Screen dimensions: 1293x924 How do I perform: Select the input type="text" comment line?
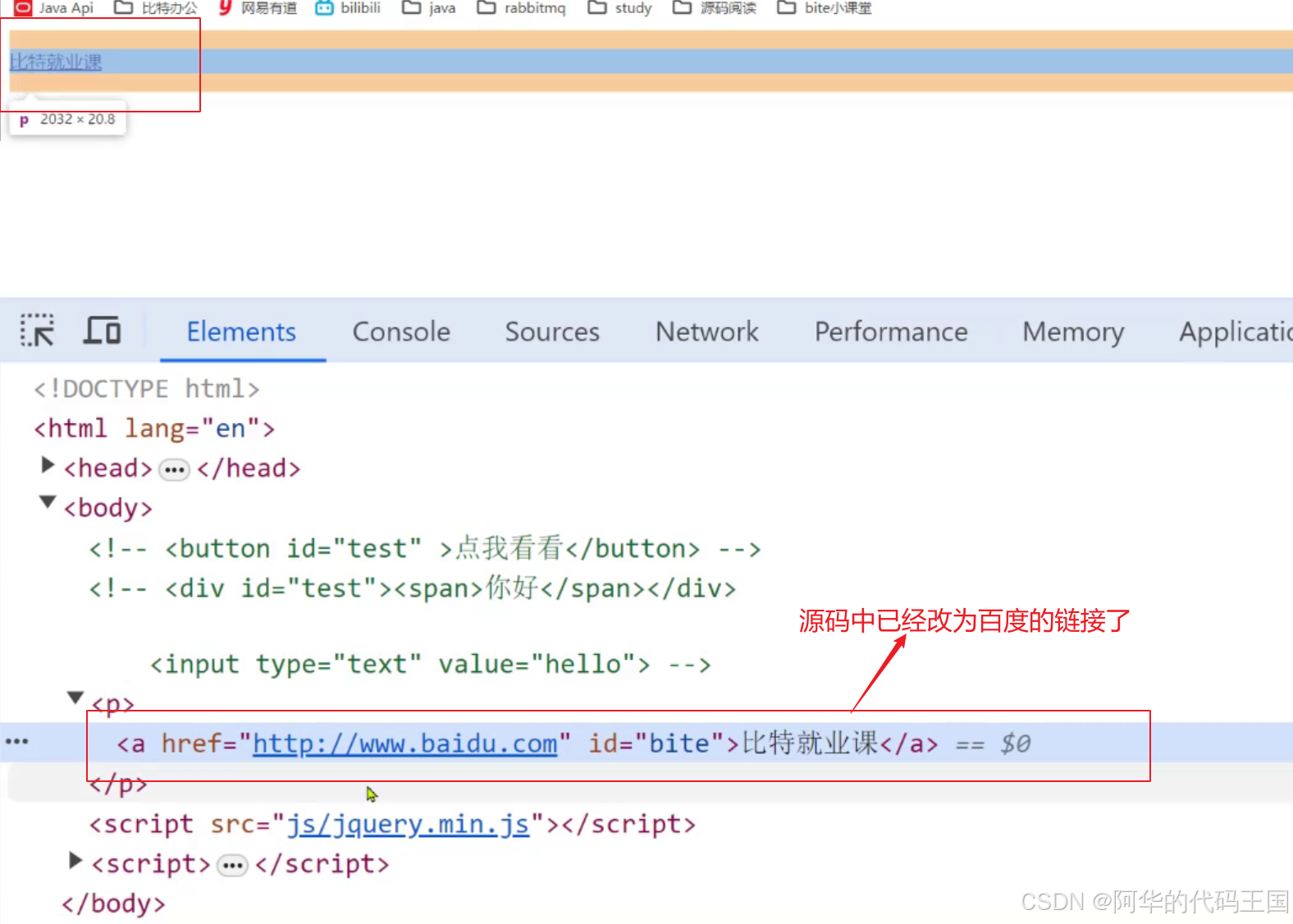pos(431,664)
